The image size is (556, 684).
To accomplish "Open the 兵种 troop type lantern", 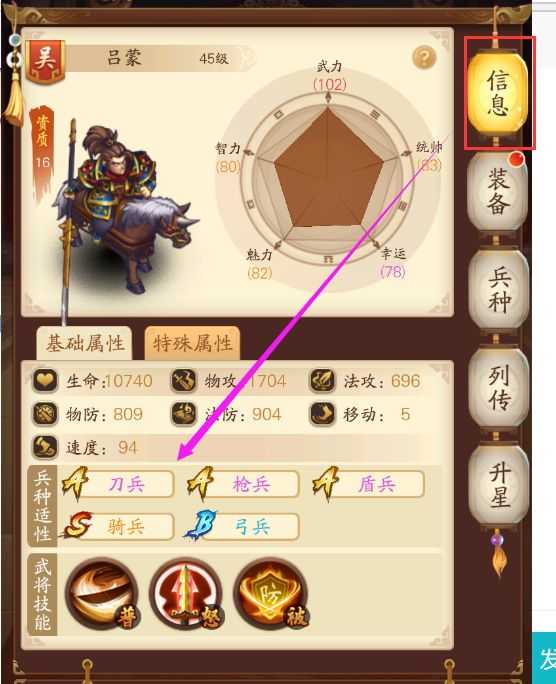I will coord(499,290).
